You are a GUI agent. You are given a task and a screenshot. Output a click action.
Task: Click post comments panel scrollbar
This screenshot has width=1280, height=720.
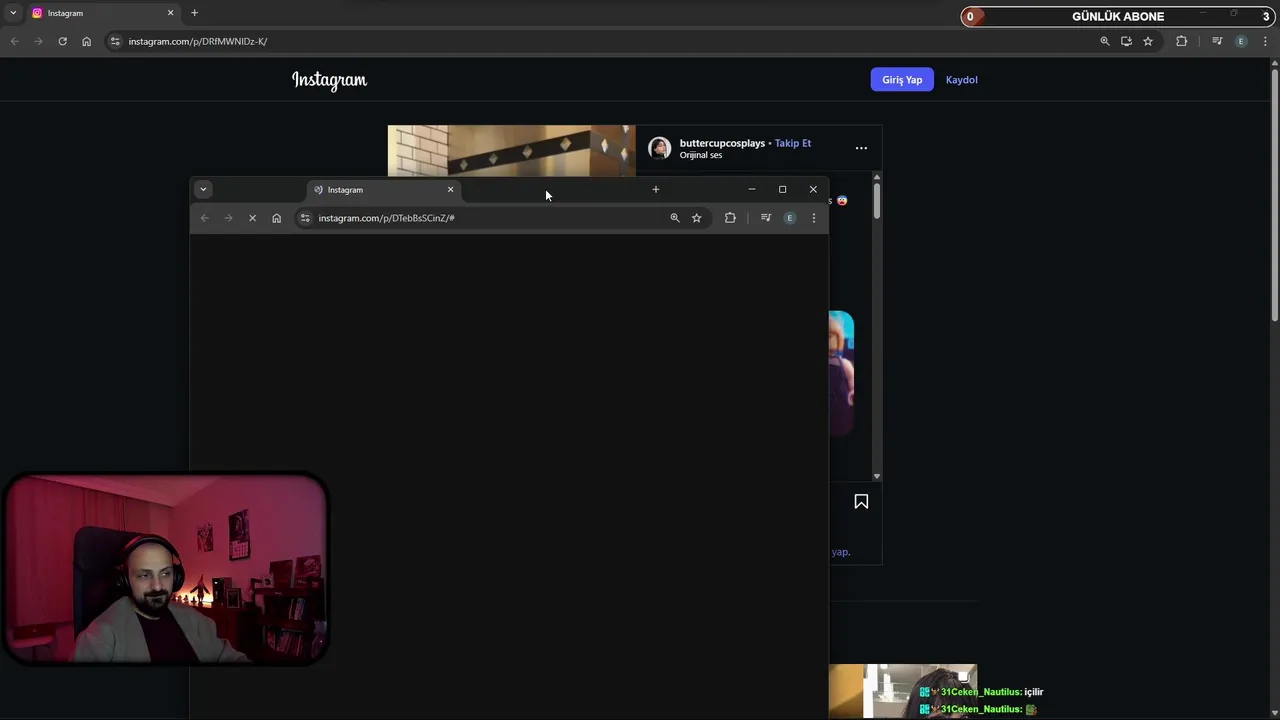point(877,200)
